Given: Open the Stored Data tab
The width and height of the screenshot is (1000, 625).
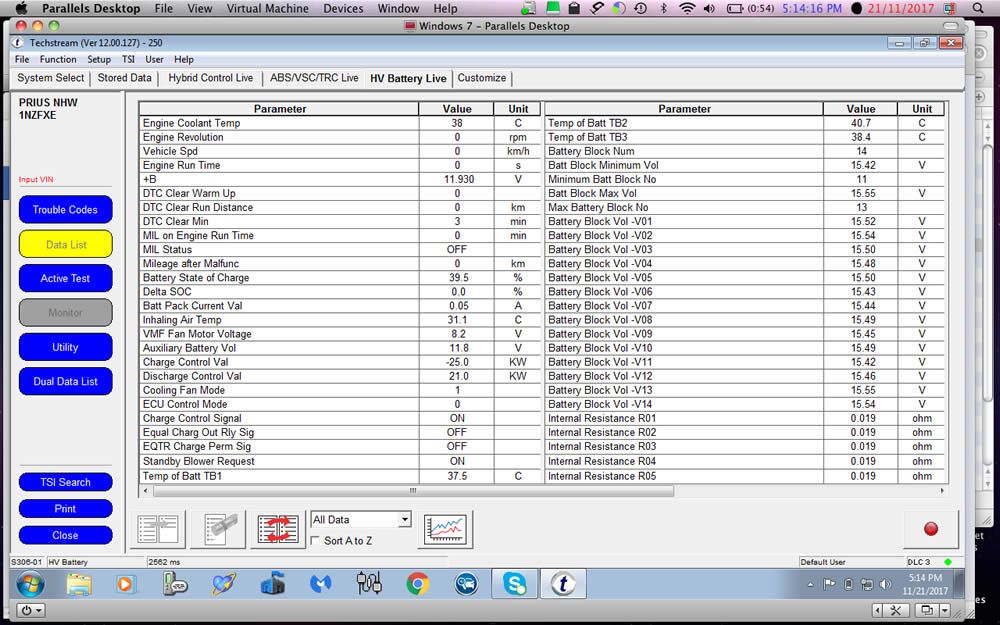Looking at the screenshot, I should coord(123,77).
